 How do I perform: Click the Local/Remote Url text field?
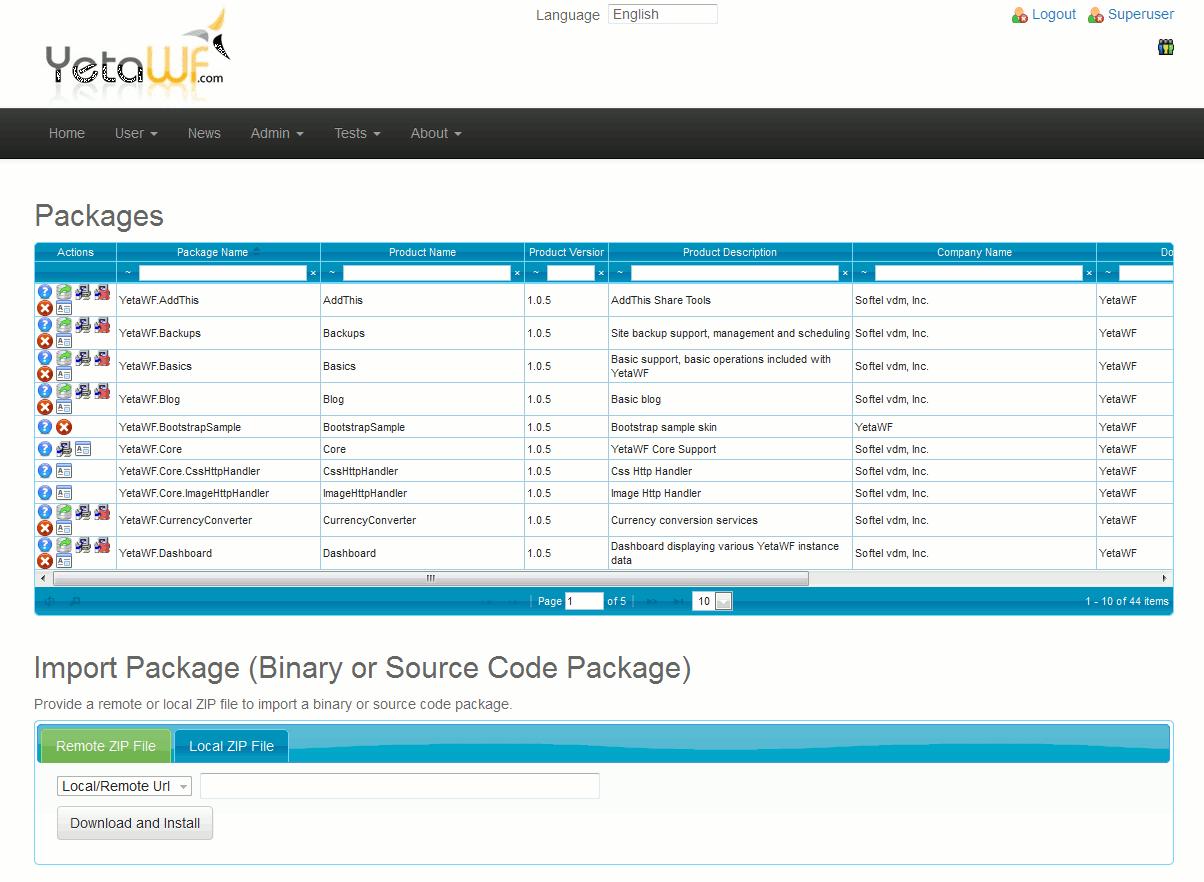[400, 786]
